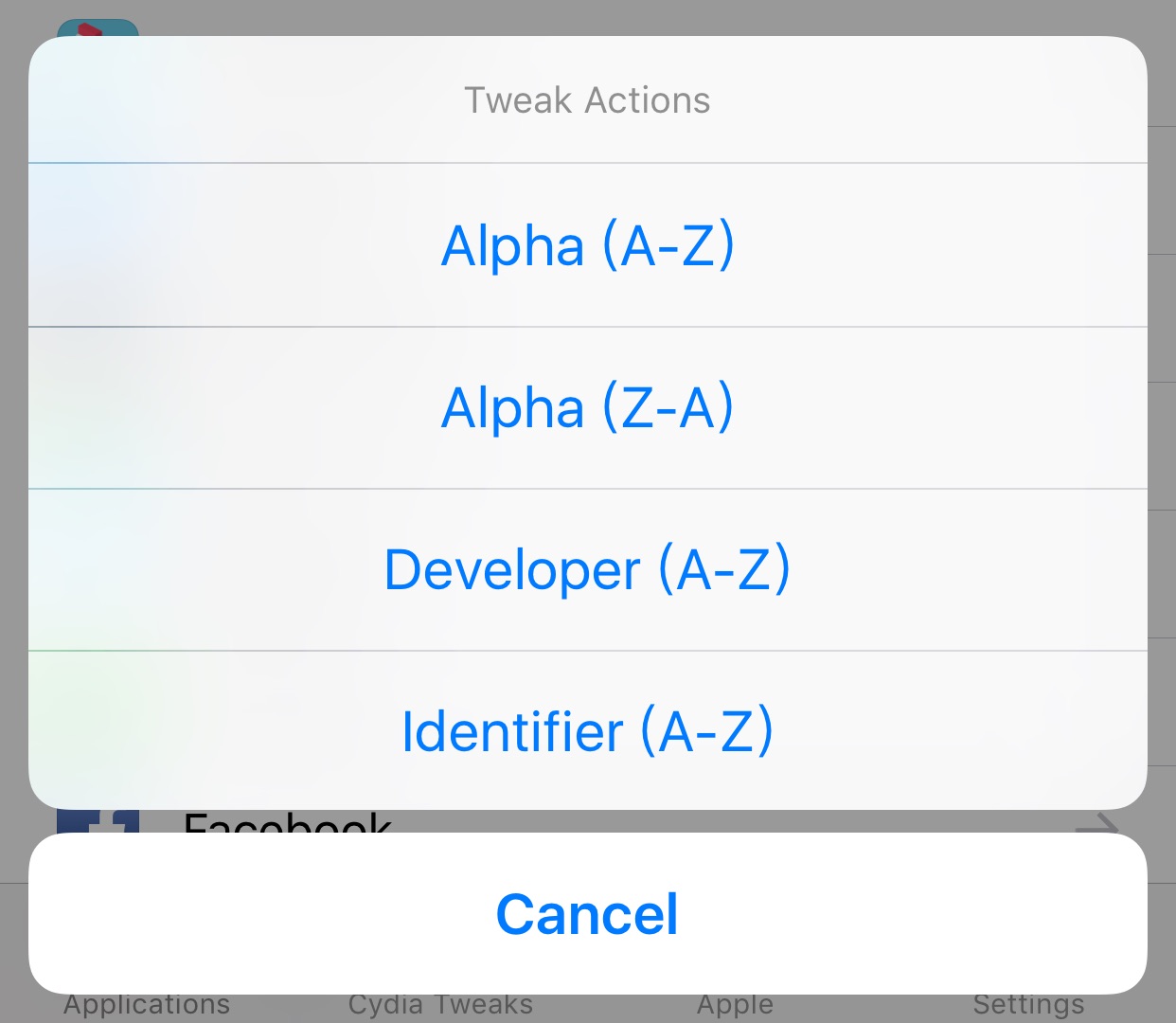Sort tweaks by Alpha (A-Z)
Screen dimensions: 1176x1023
(588, 245)
